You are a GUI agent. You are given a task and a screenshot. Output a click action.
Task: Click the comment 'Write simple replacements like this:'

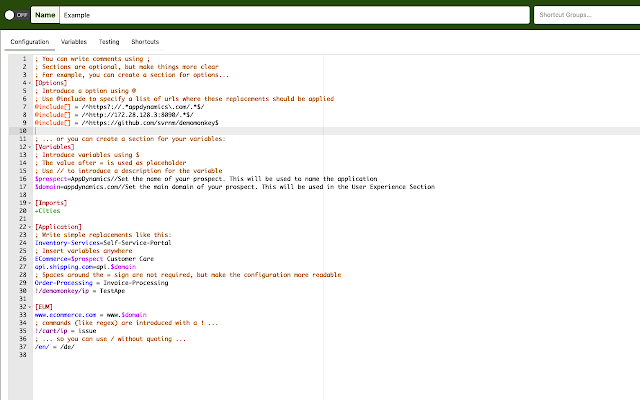click(x=103, y=235)
